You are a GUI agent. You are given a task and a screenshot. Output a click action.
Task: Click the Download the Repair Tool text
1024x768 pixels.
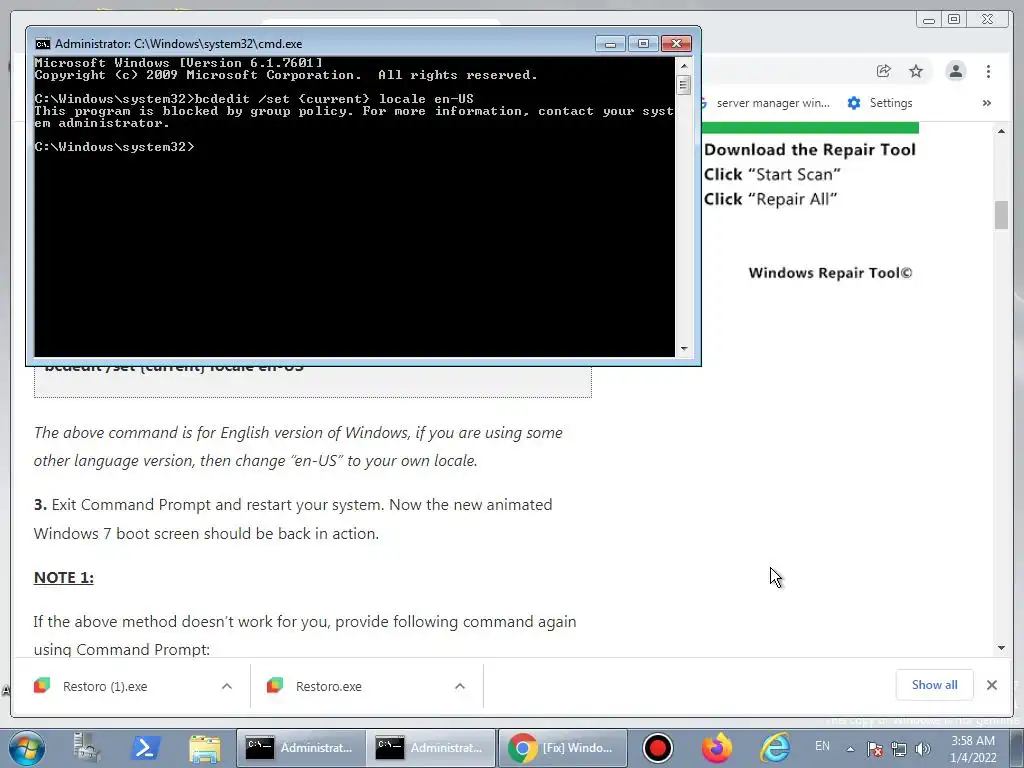point(810,150)
